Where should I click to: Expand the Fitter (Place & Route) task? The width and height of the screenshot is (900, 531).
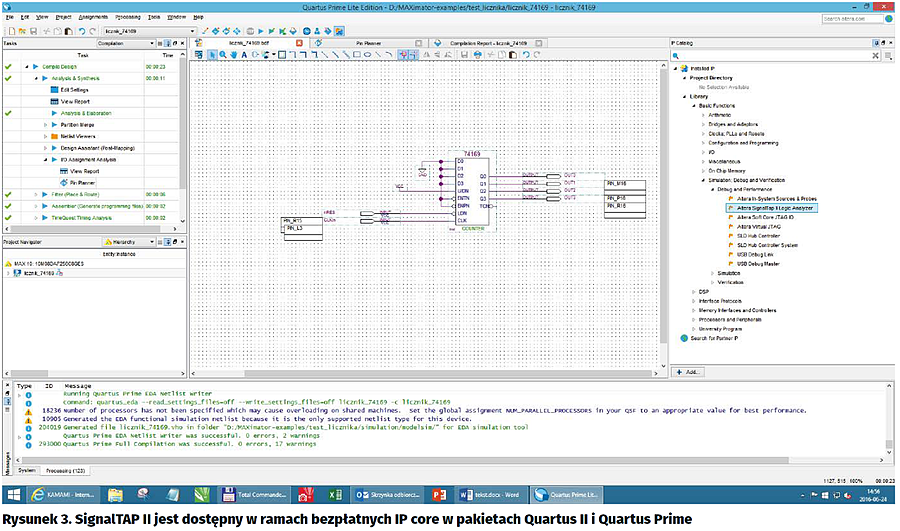click(x=35, y=194)
